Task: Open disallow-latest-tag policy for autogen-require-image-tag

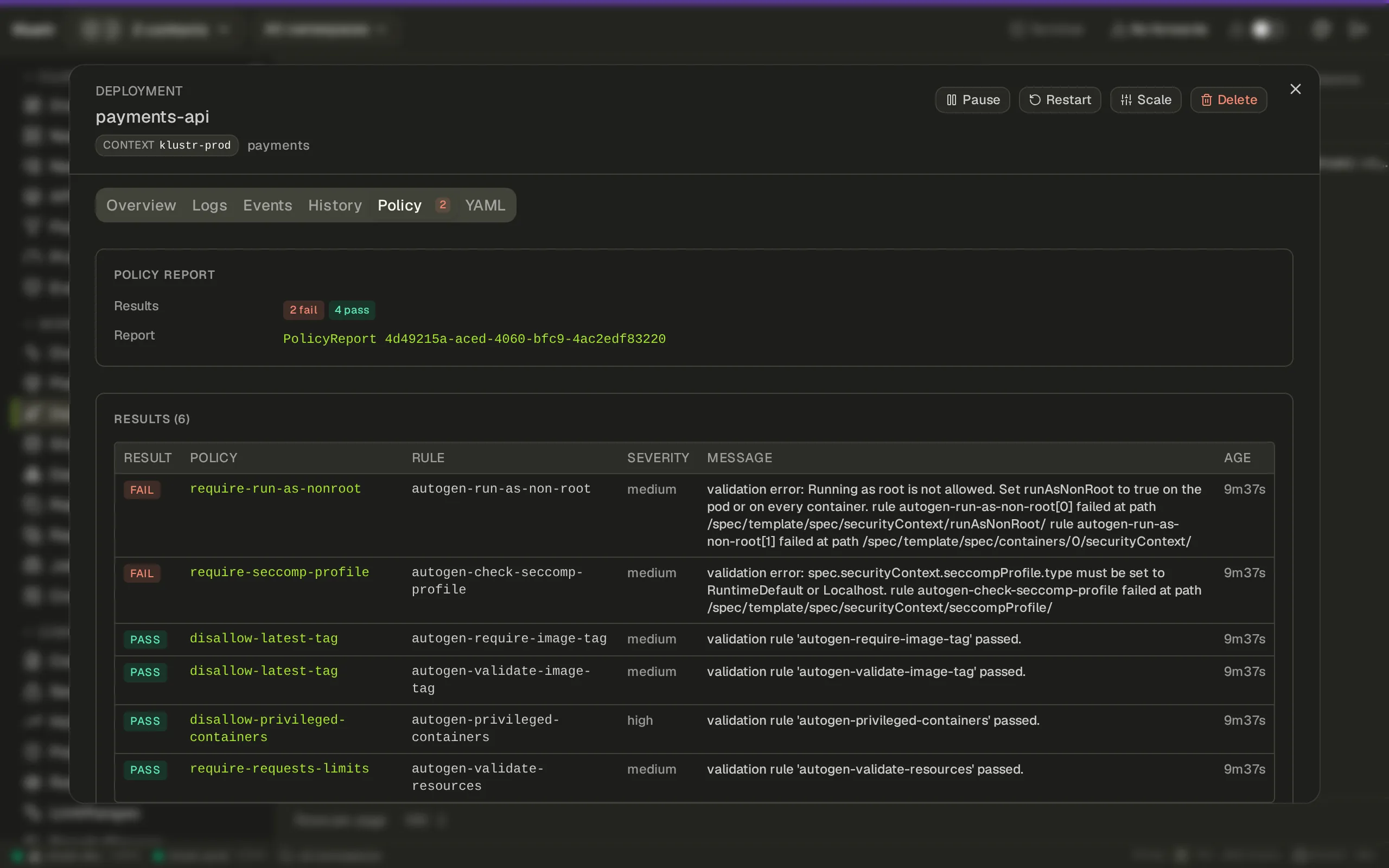Action: click(x=264, y=639)
